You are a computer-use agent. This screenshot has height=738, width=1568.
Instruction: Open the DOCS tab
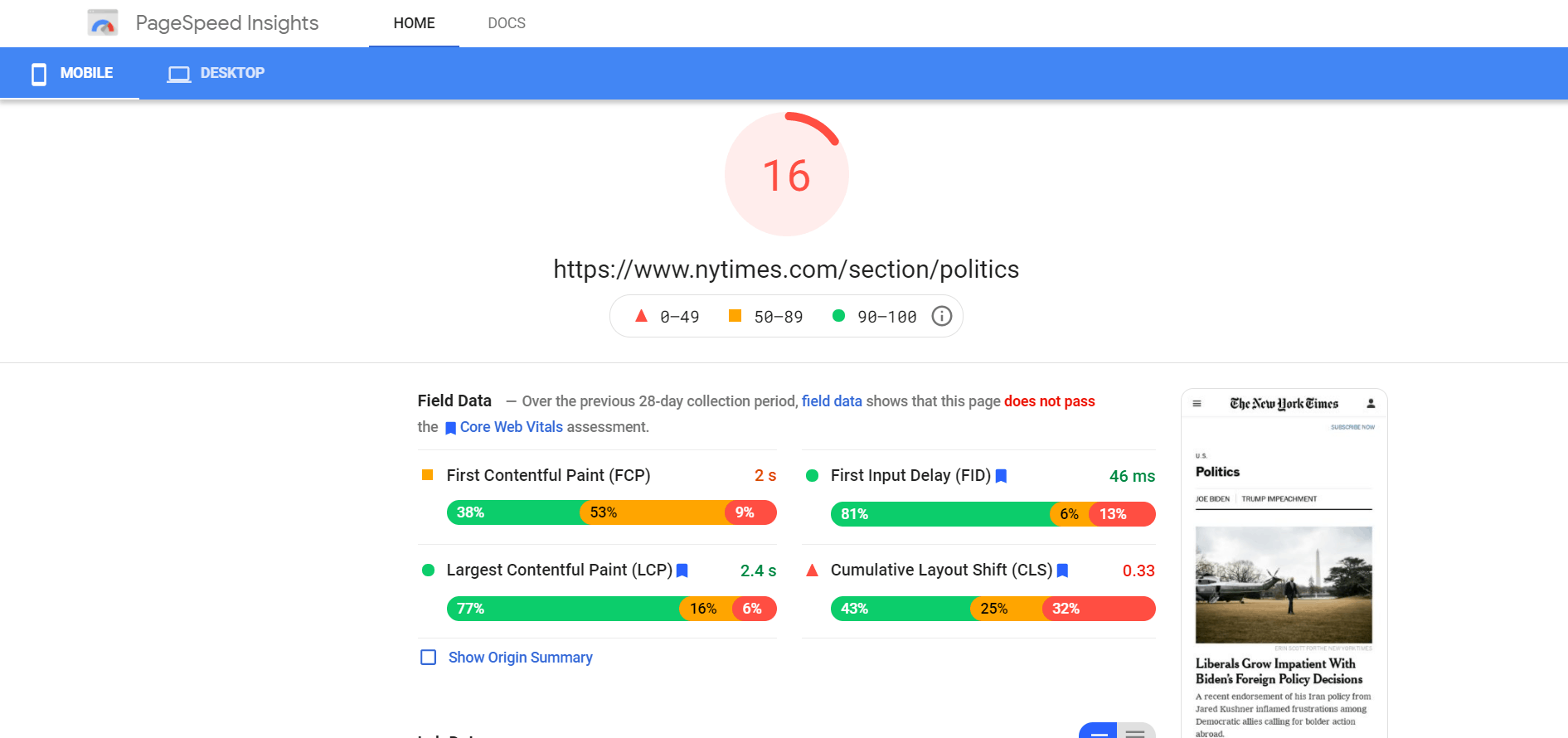(x=507, y=23)
